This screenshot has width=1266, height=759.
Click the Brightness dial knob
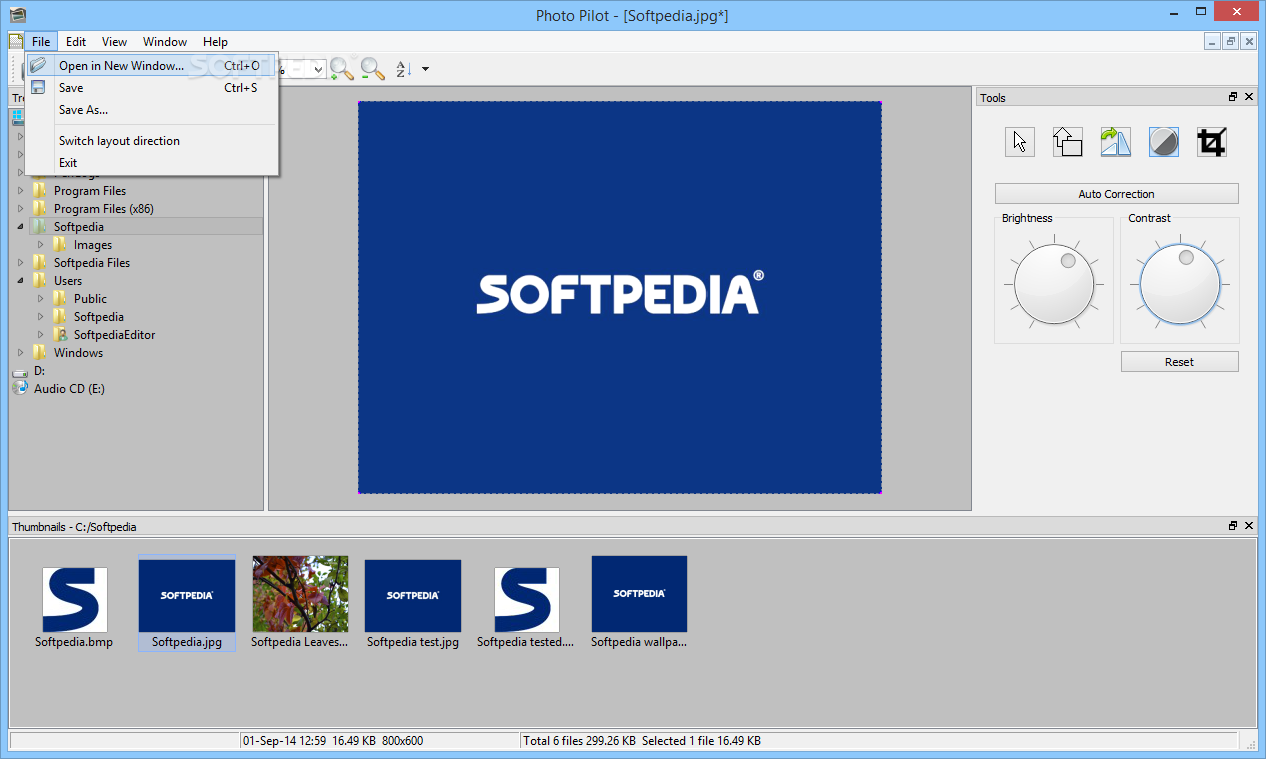click(1054, 285)
